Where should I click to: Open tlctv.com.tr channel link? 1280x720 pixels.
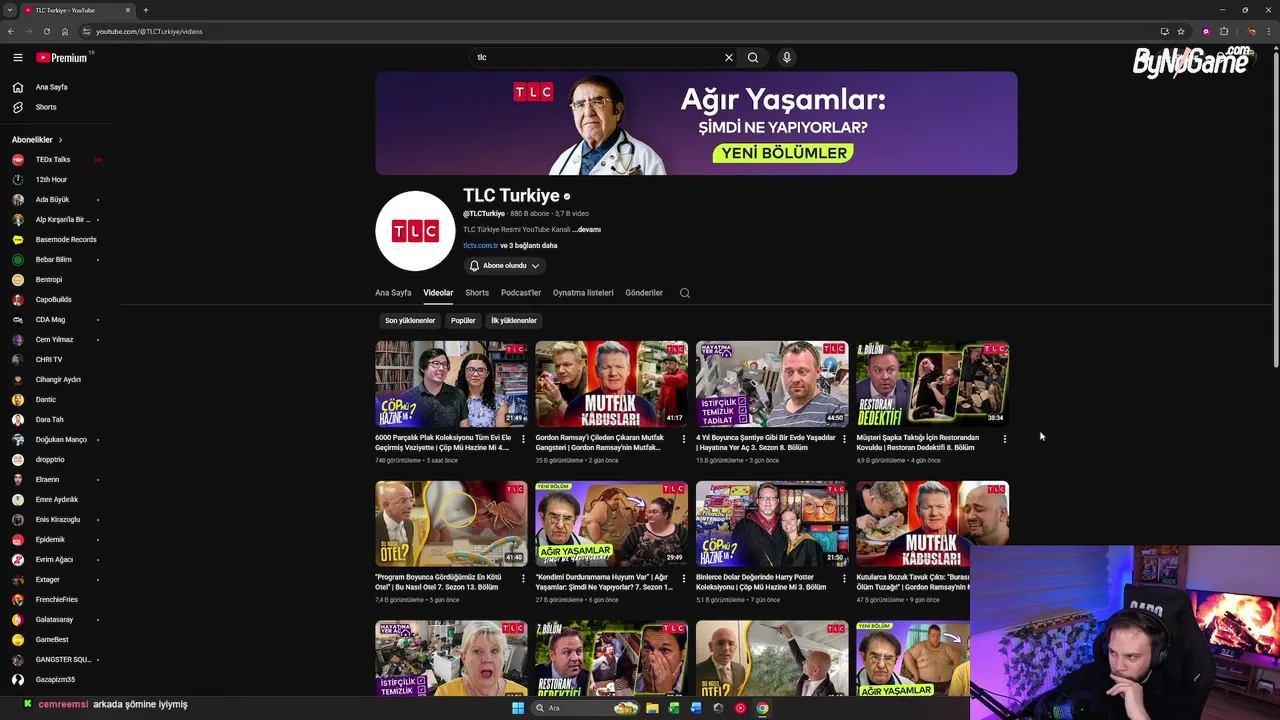click(480, 246)
